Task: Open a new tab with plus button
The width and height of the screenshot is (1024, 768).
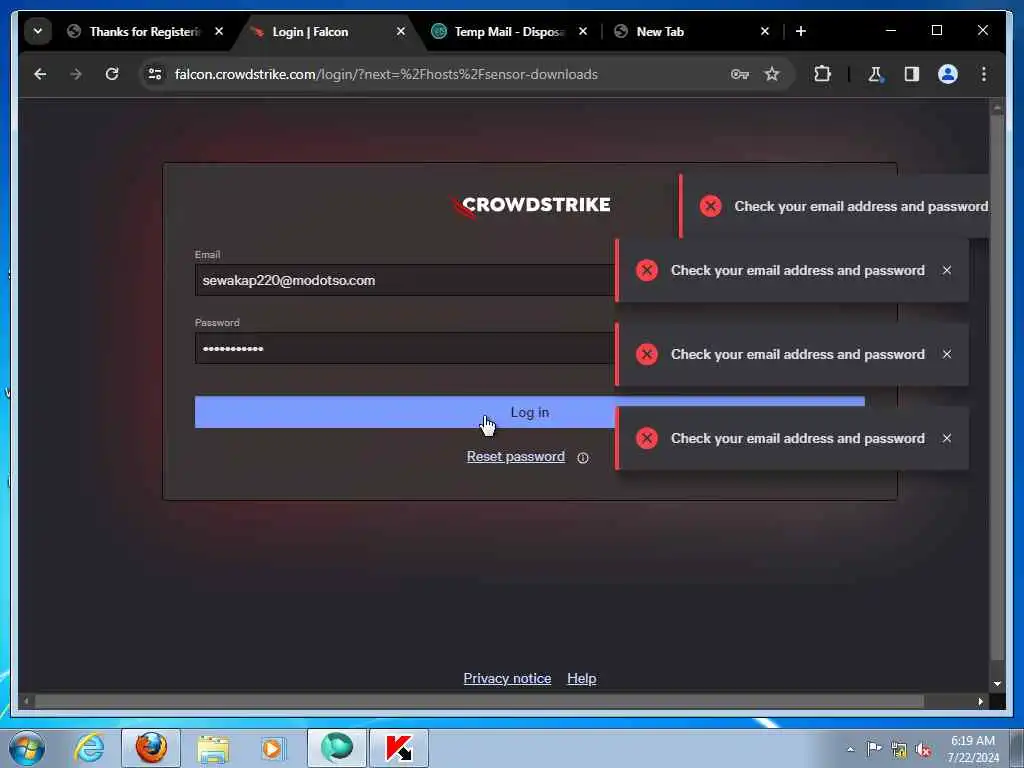Action: (801, 31)
